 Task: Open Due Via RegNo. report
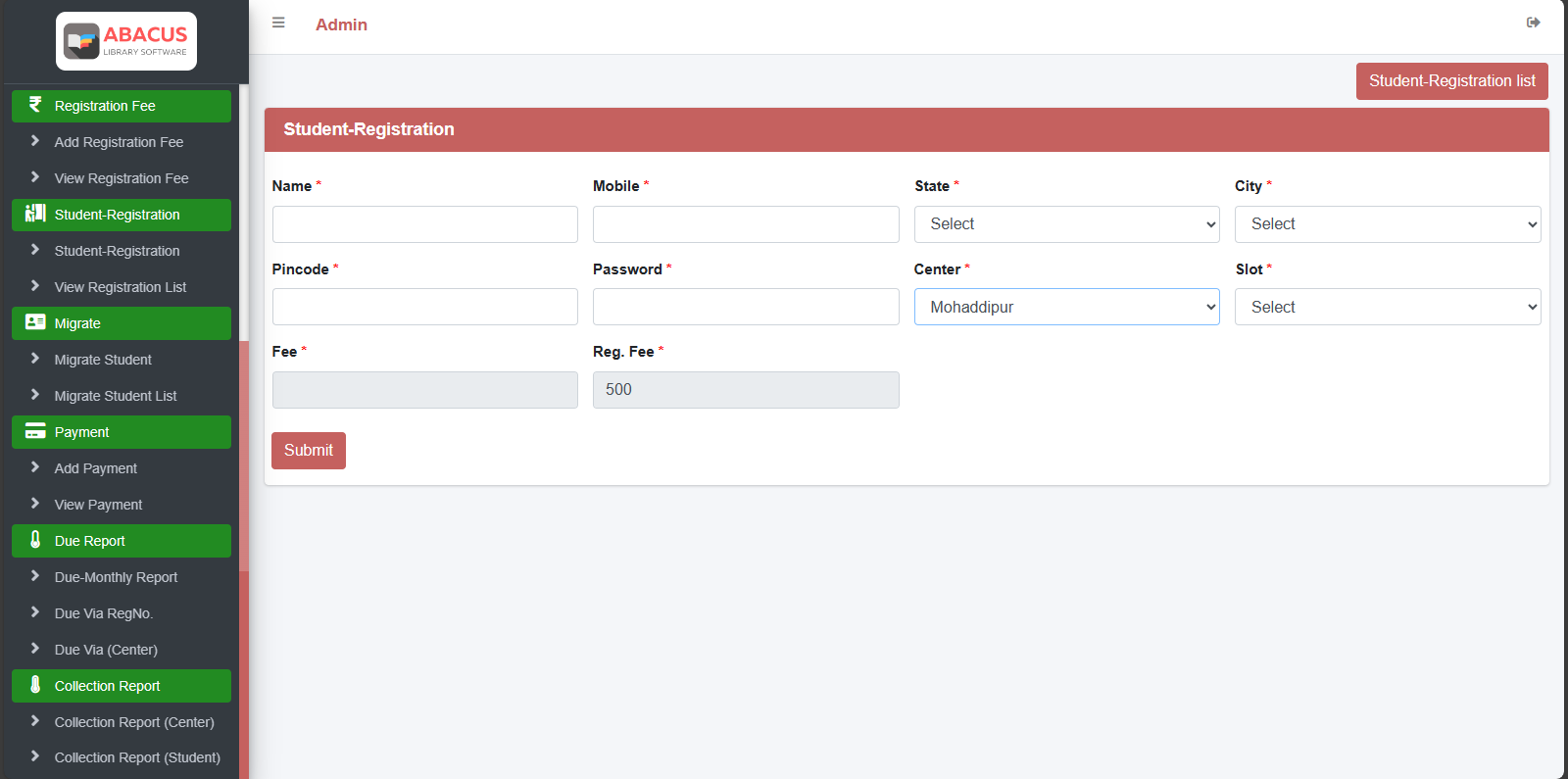tap(104, 613)
